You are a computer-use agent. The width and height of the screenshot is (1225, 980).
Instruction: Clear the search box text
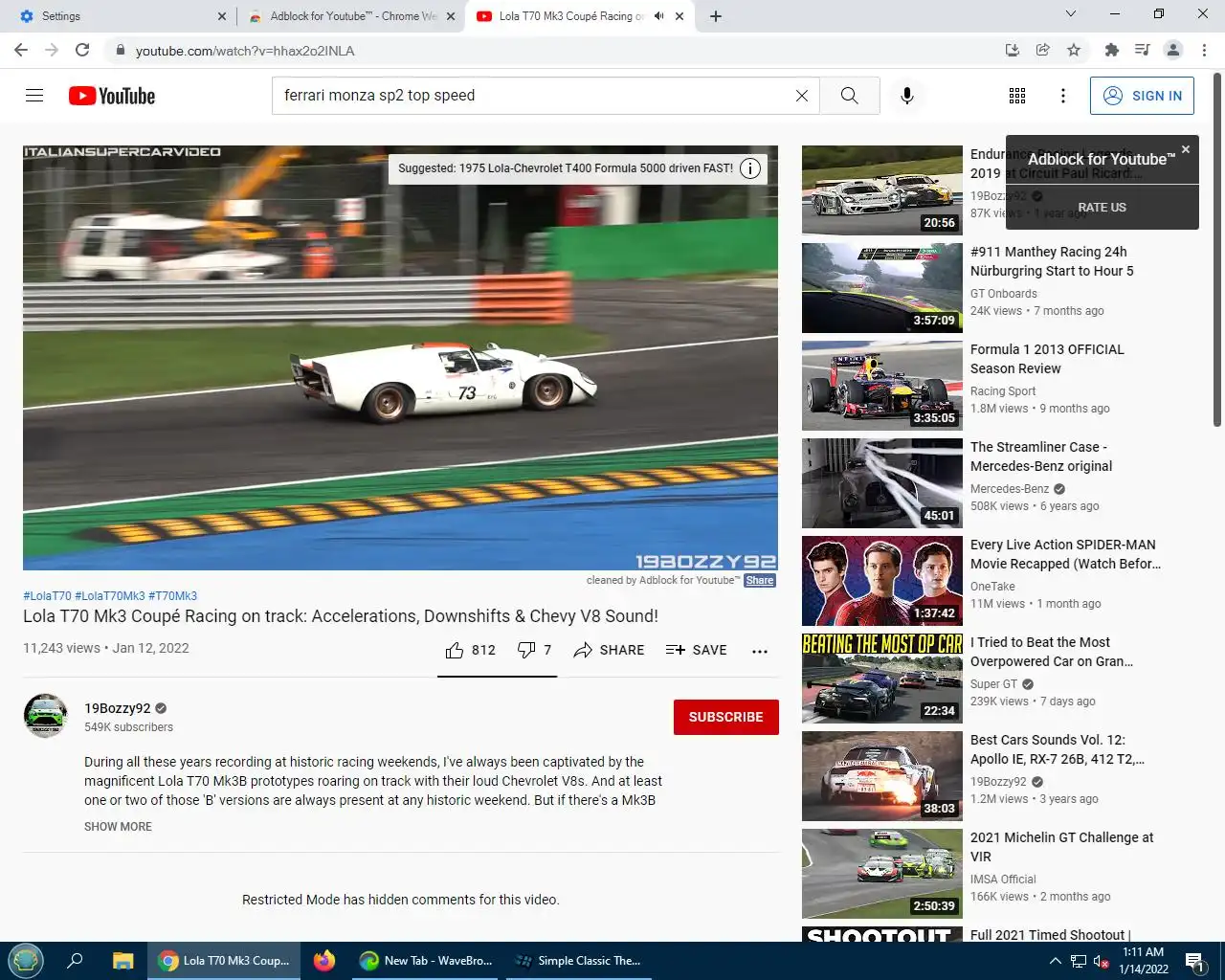[802, 96]
